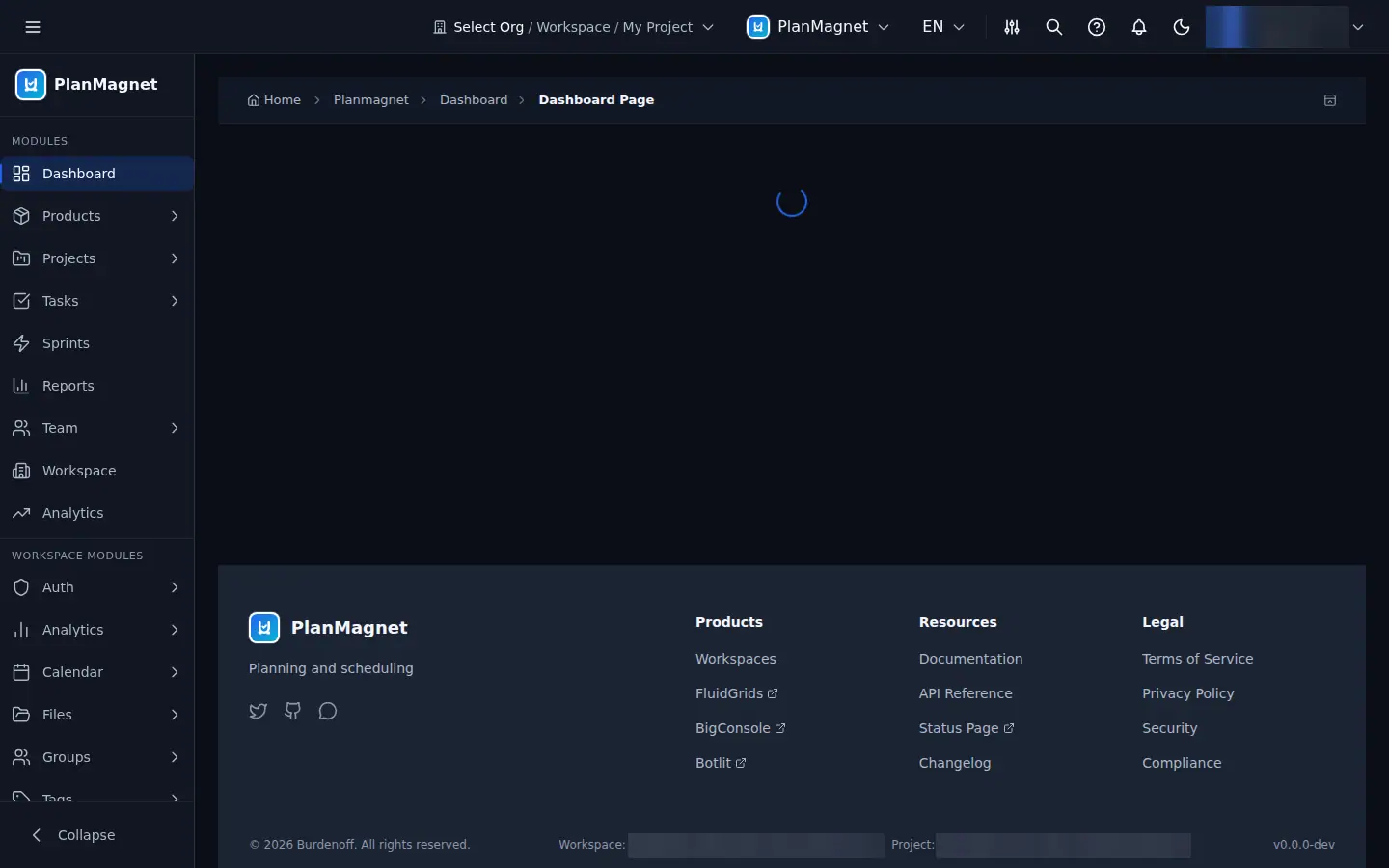
Task: Click the Calendar icon in sidebar
Action: tap(21, 672)
